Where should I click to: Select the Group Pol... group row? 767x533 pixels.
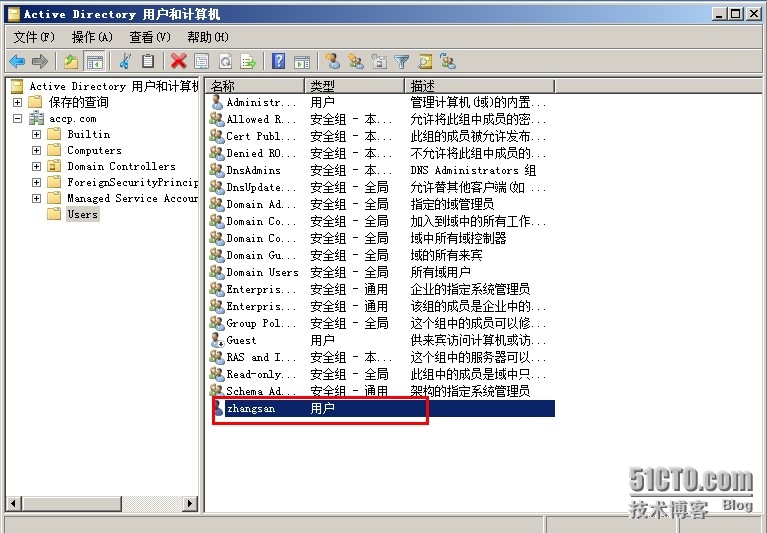[x=383, y=323]
